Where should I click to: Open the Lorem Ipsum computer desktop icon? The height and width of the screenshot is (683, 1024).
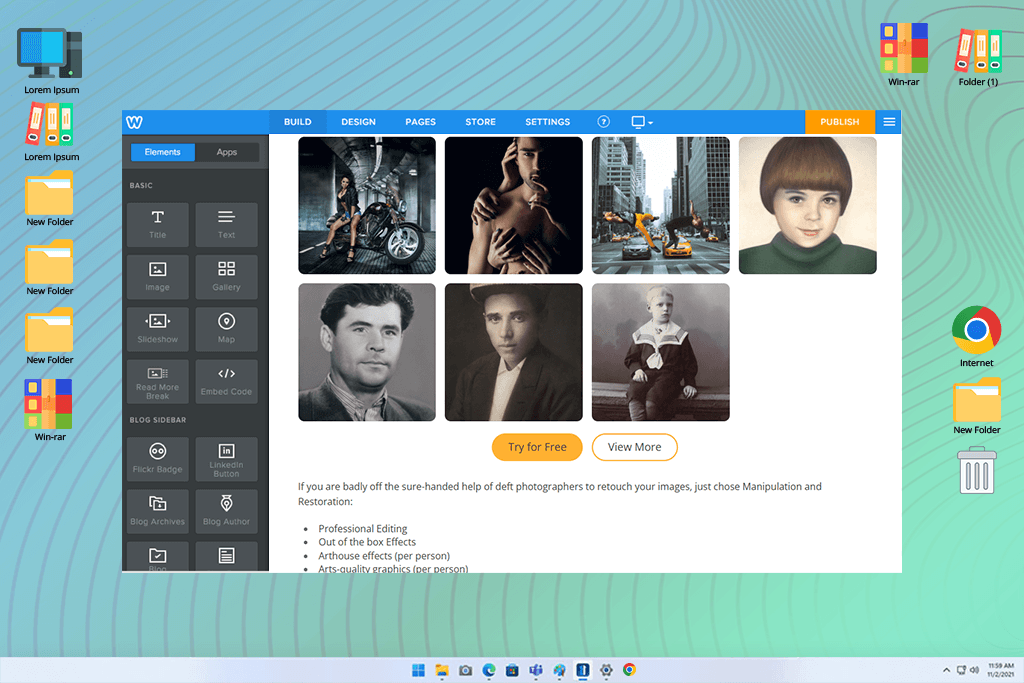point(50,61)
